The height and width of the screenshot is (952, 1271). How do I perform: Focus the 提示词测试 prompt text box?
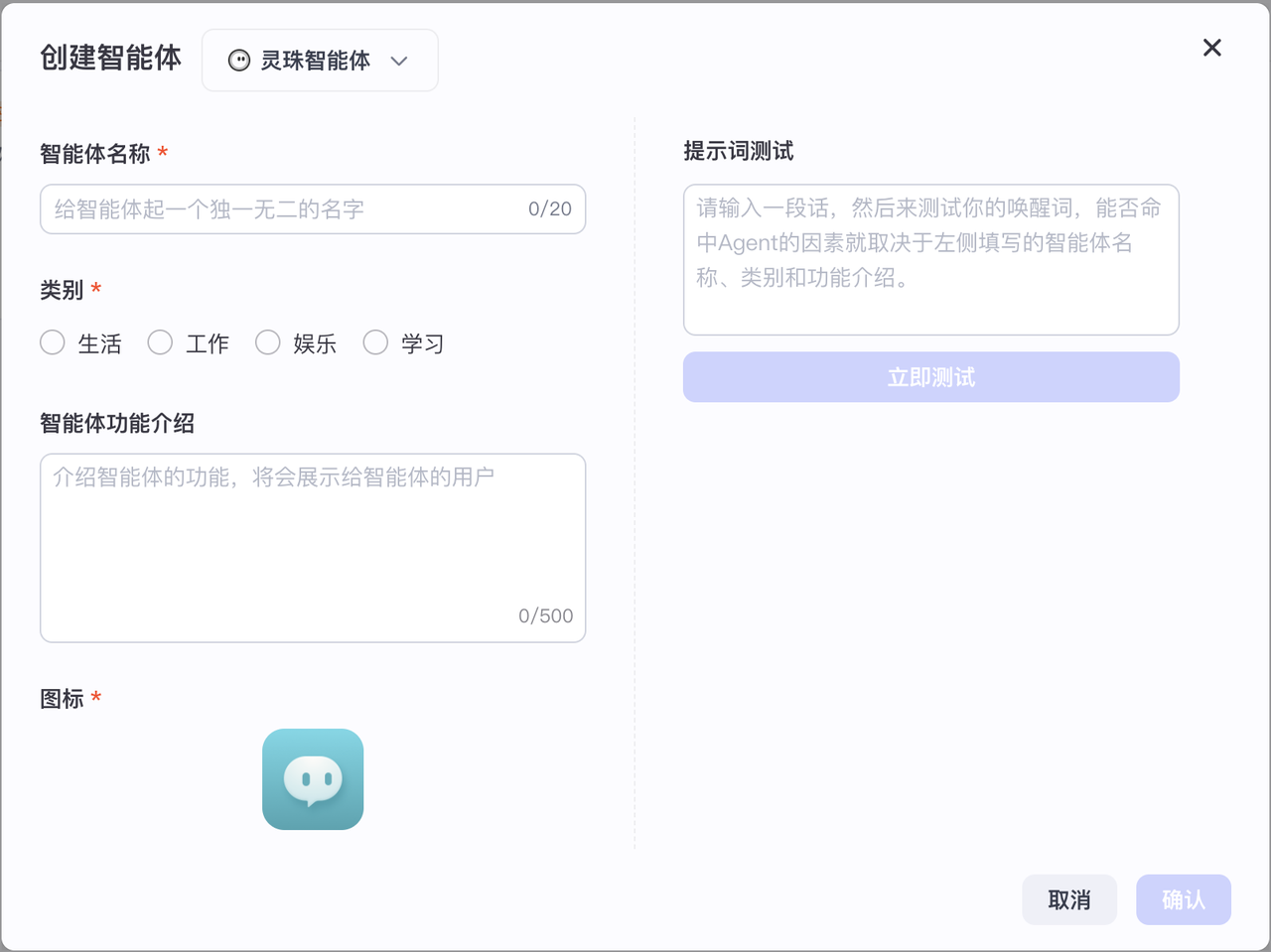click(930, 259)
